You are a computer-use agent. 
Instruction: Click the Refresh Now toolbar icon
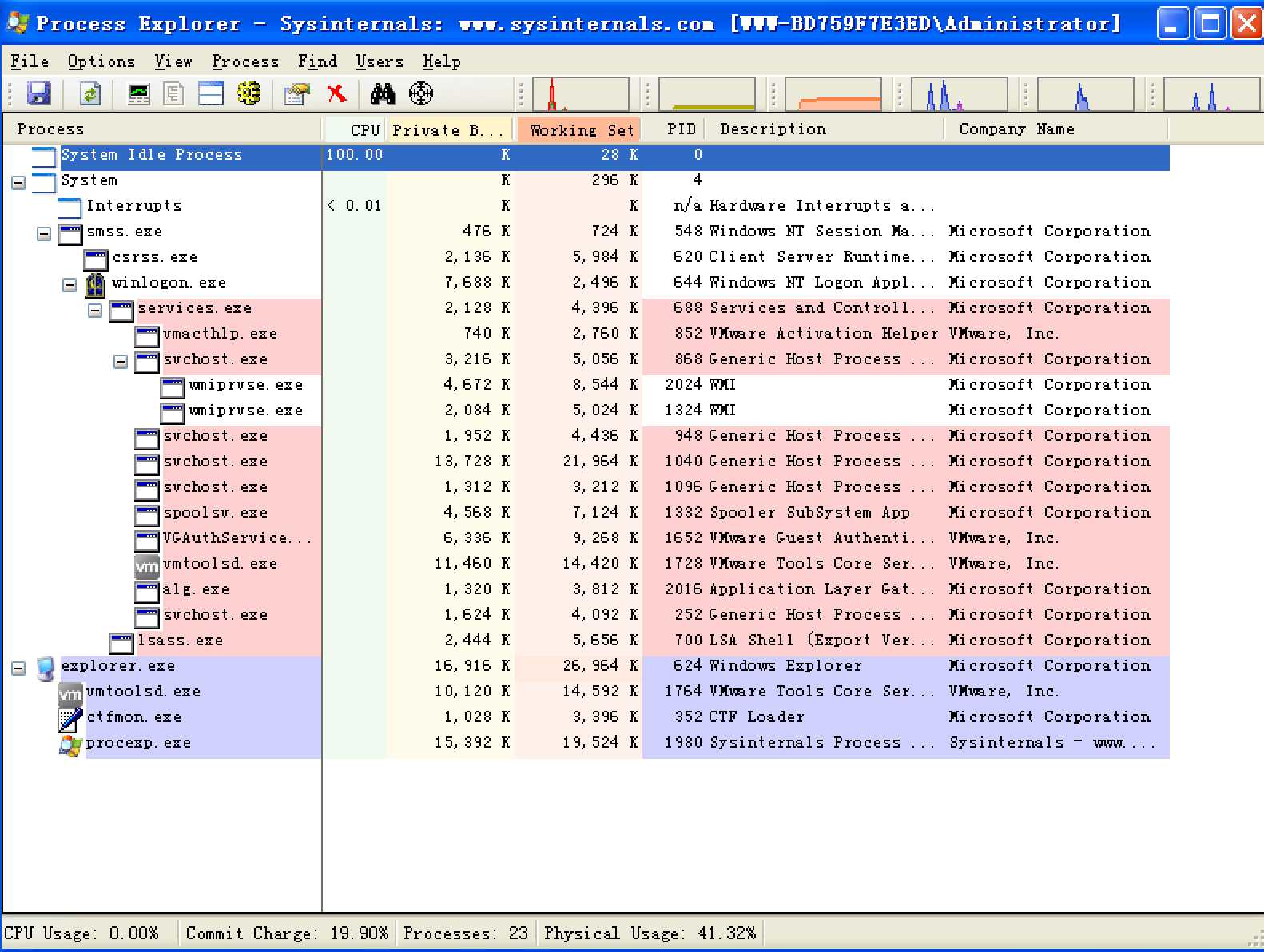[x=90, y=93]
